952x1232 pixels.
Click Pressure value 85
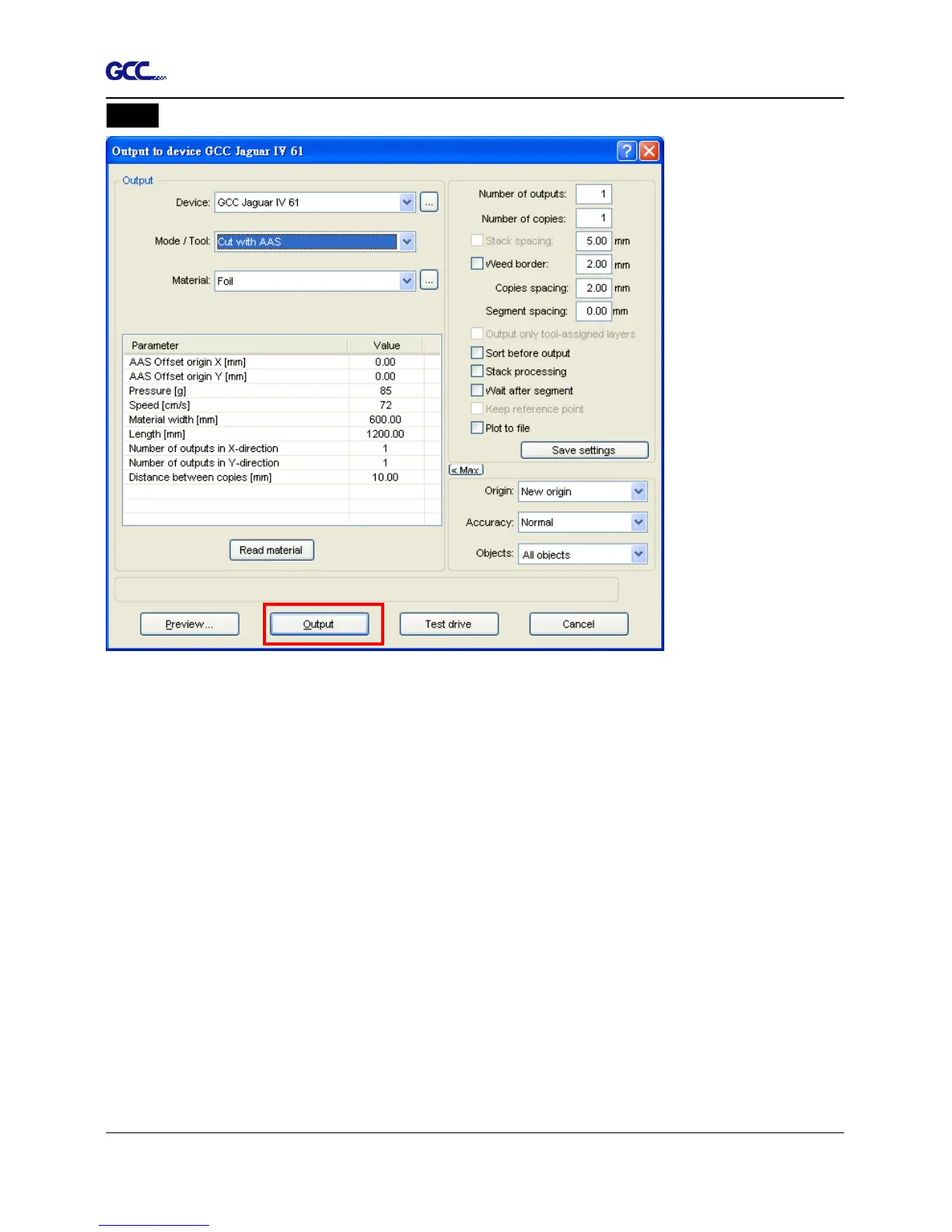(x=386, y=391)
